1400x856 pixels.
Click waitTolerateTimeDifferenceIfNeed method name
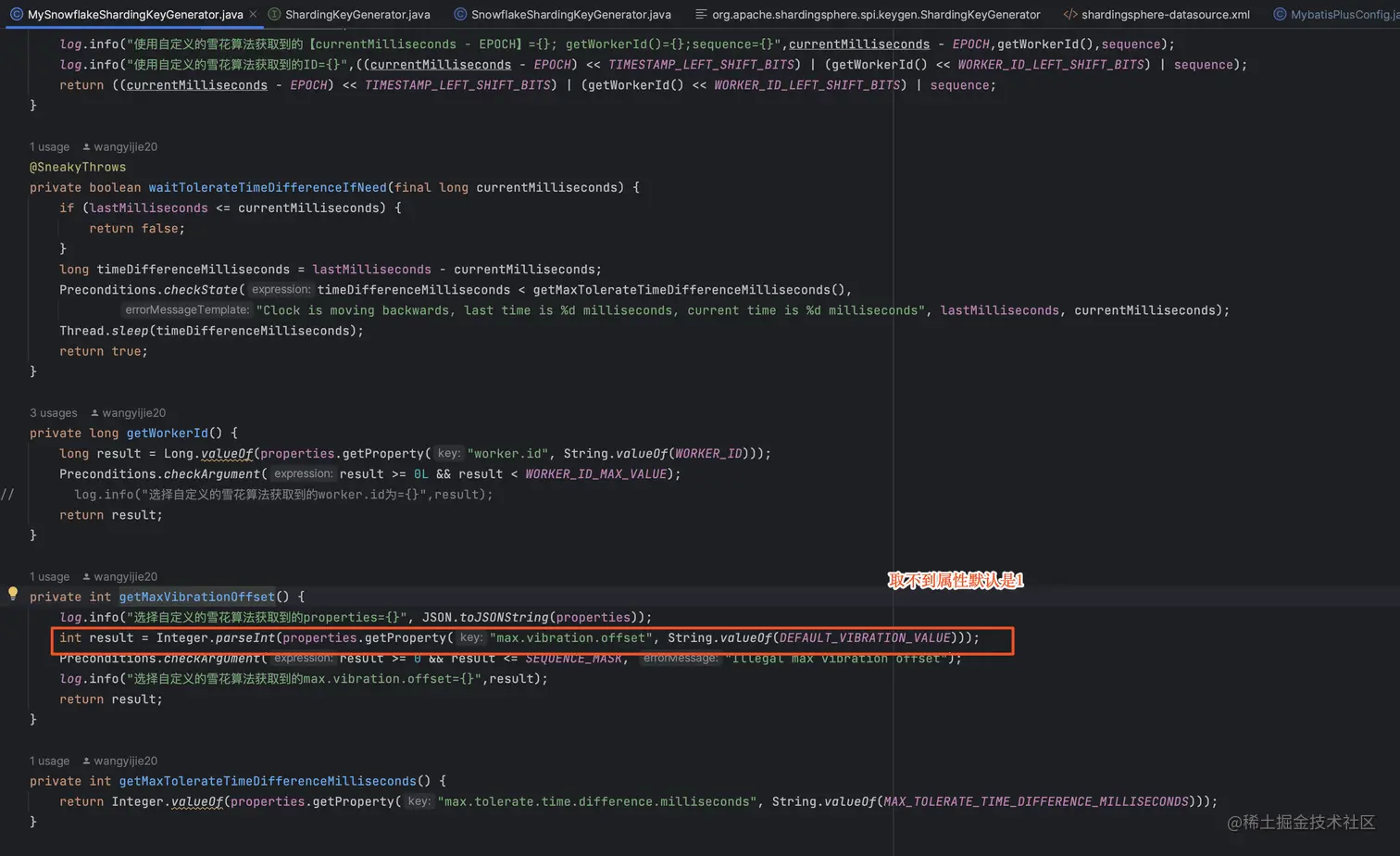(268, 187)
